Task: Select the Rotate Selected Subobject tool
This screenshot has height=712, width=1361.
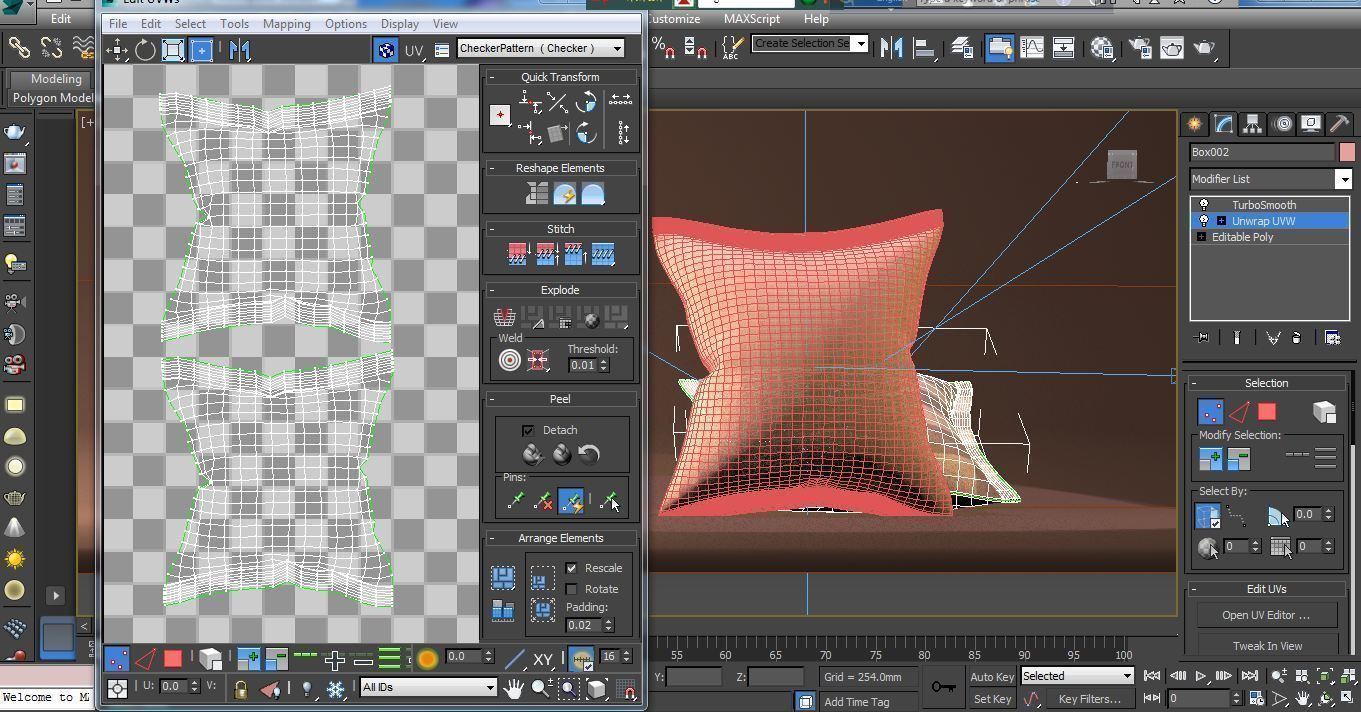Action: (x=146, y=49)
